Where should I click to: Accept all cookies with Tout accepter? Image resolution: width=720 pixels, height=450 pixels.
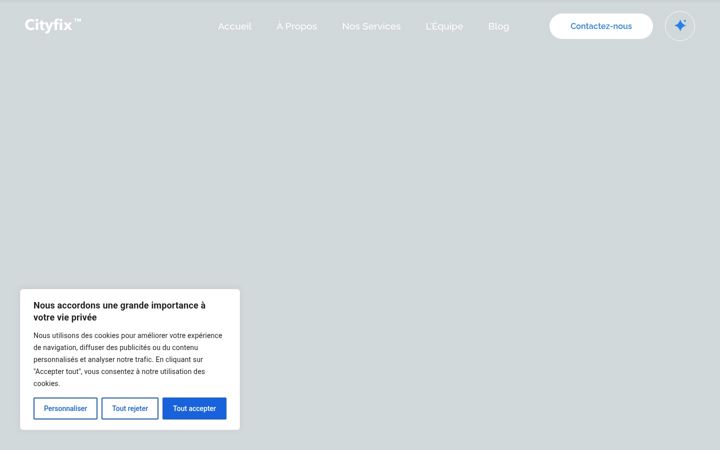click(x=194, y=408)
